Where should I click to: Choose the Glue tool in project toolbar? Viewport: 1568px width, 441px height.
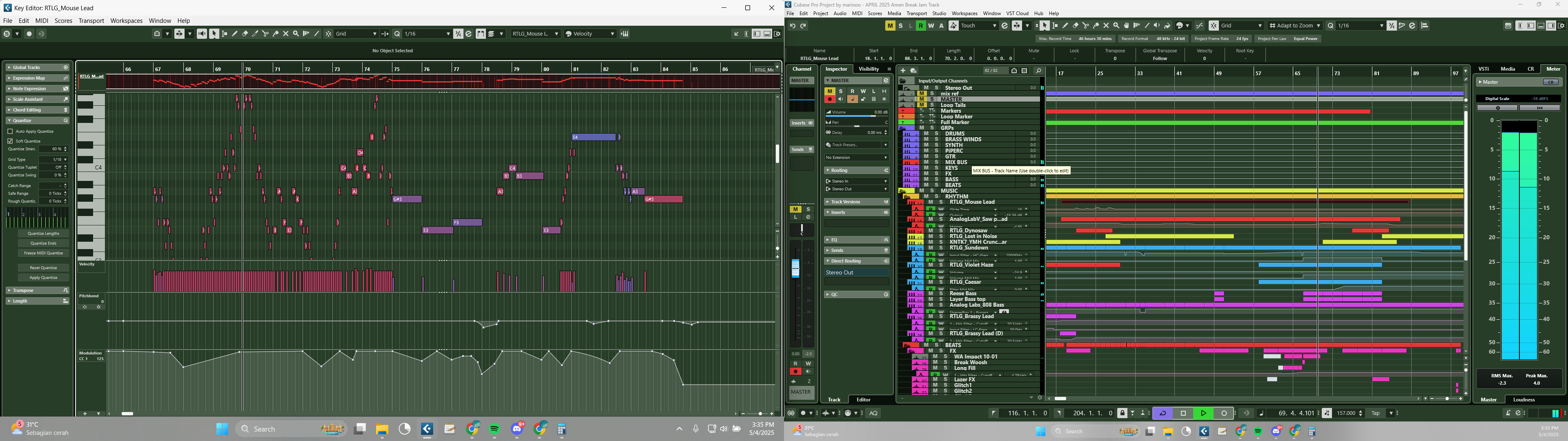pos(1096,26)
